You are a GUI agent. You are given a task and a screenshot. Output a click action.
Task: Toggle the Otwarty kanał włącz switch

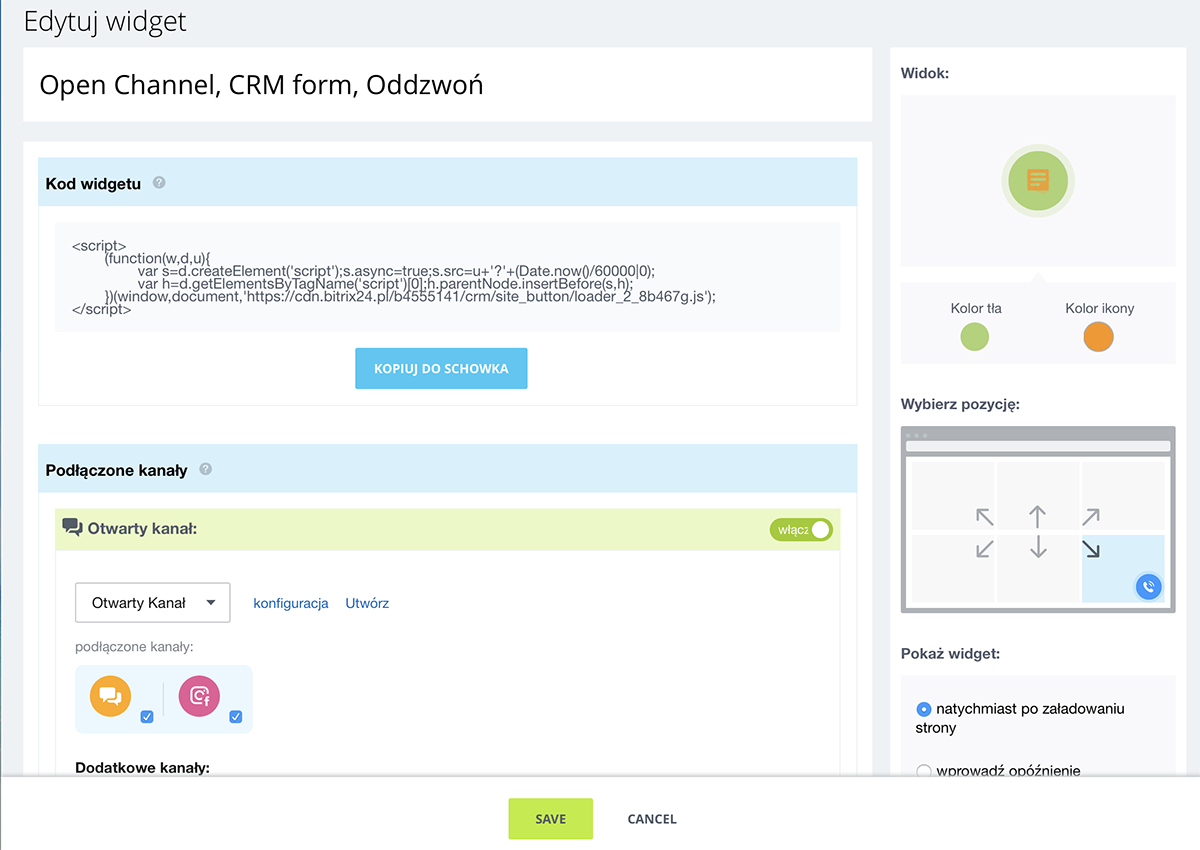[x=801, y=530]
